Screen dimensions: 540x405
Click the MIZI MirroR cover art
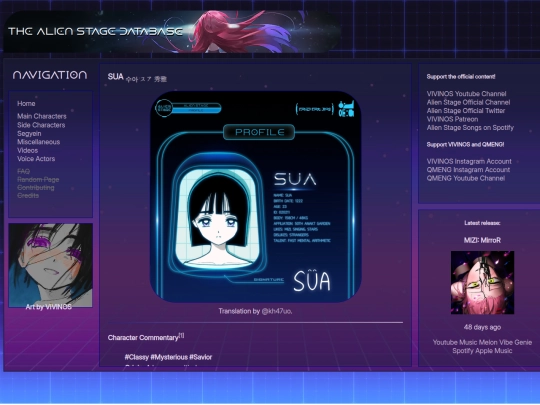[x=482, y=282]
